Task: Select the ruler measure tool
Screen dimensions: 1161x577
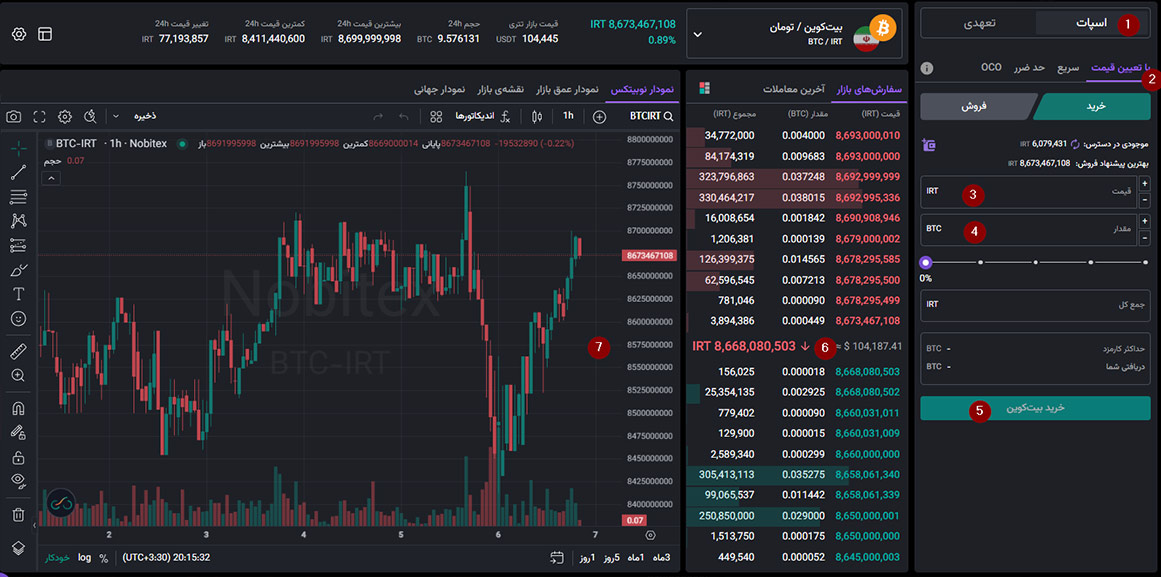Action: (19, 351)
